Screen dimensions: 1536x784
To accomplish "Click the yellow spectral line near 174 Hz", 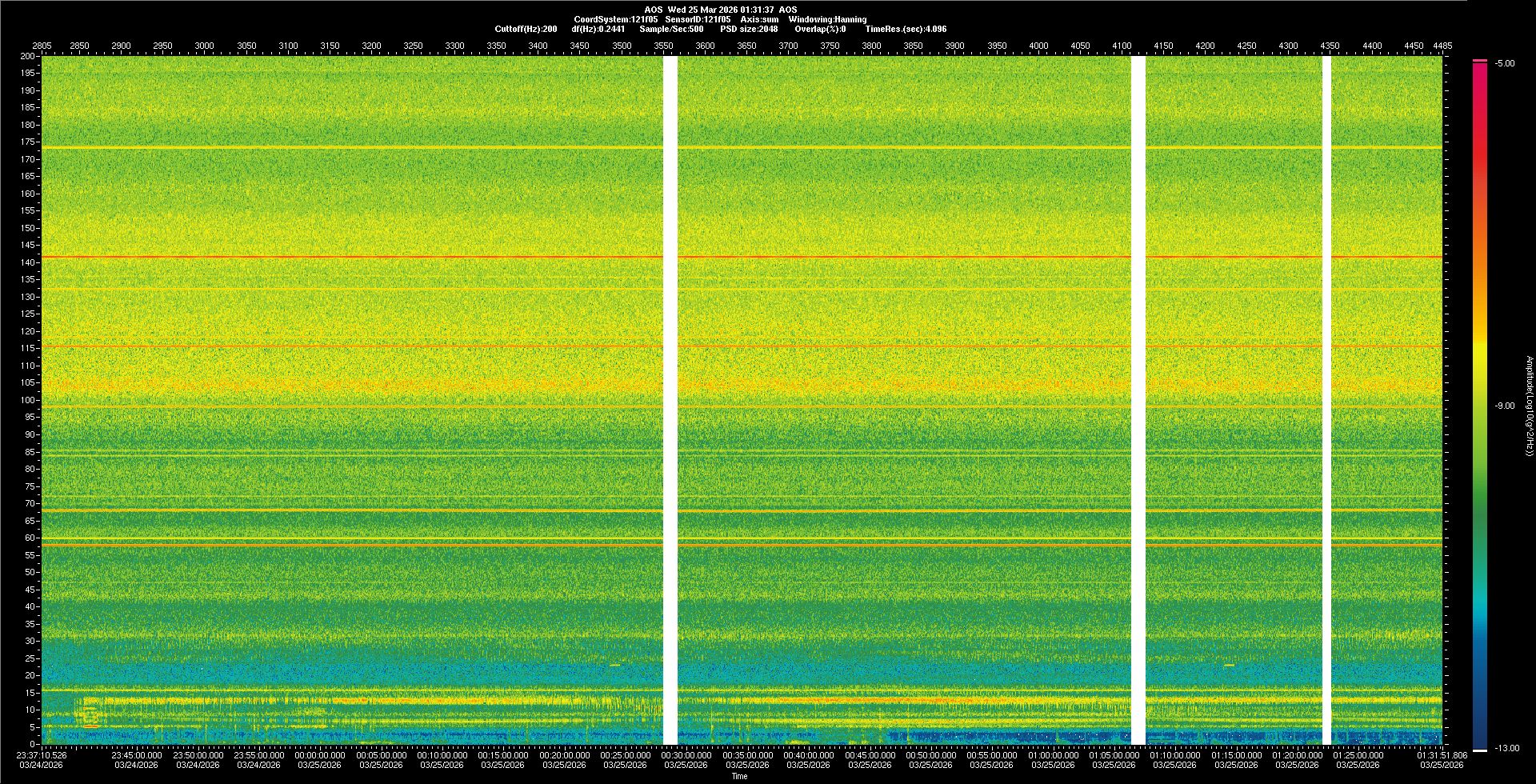I will pos(352,147).
